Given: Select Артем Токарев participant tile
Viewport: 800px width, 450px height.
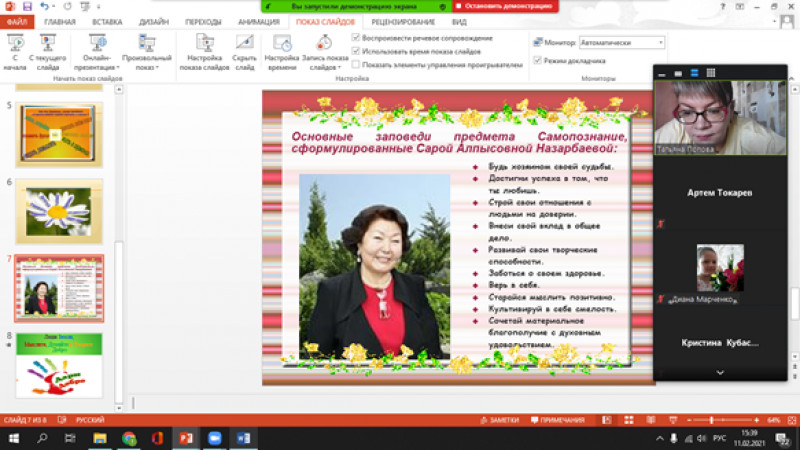Looking at the screenshot, I should coord(720,193).
